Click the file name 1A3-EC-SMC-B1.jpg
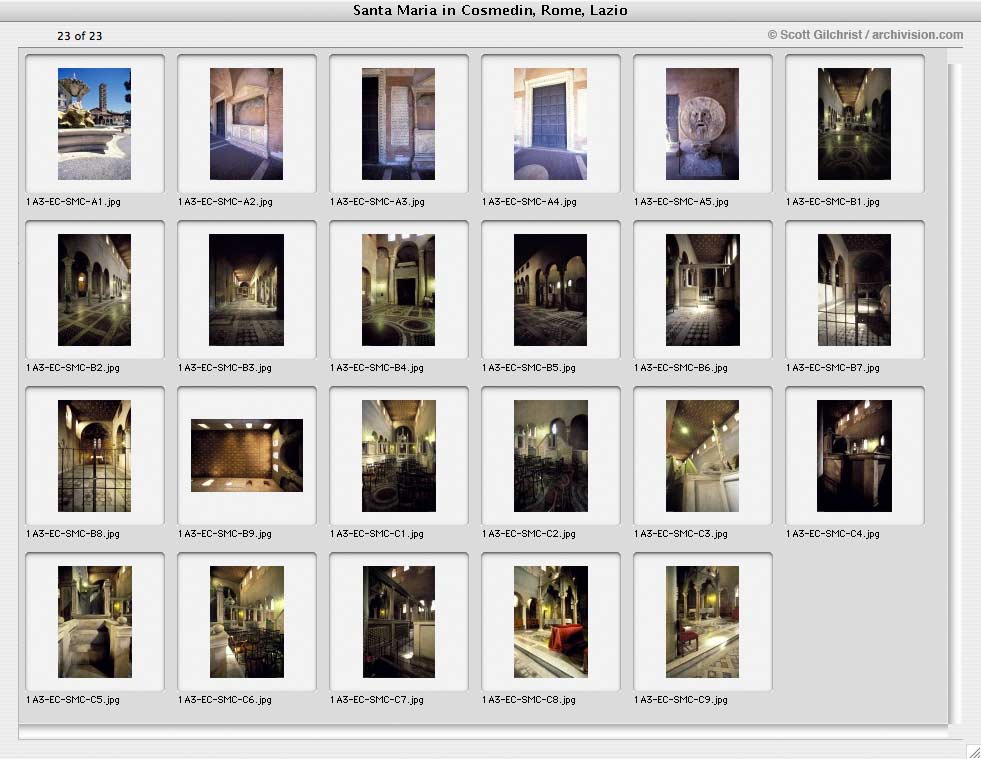981x759 pixels. (x=833, y=201)
